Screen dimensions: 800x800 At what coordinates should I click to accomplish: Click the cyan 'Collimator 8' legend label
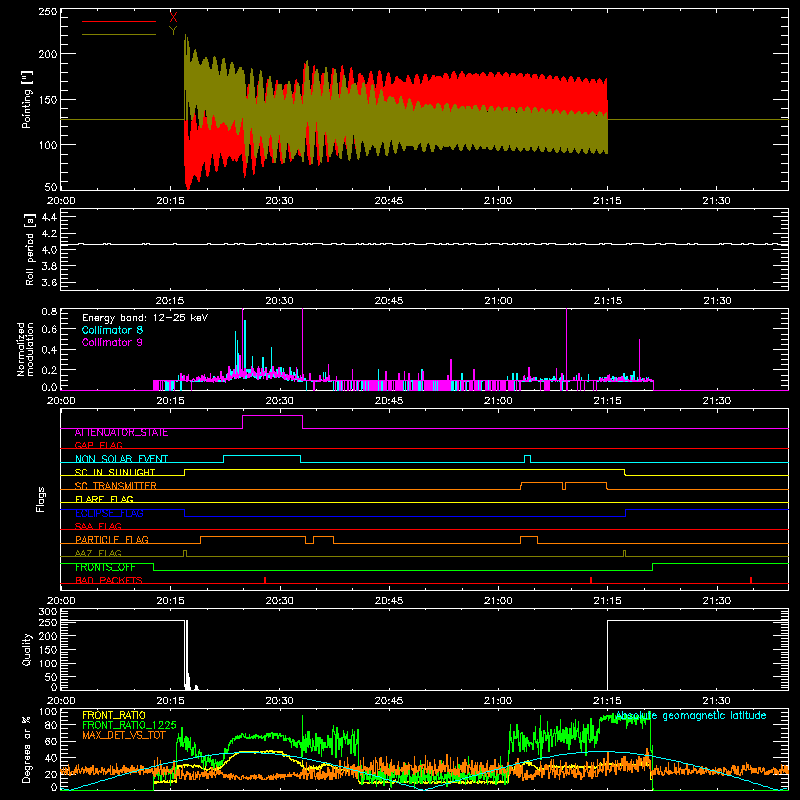pos(112,330)
